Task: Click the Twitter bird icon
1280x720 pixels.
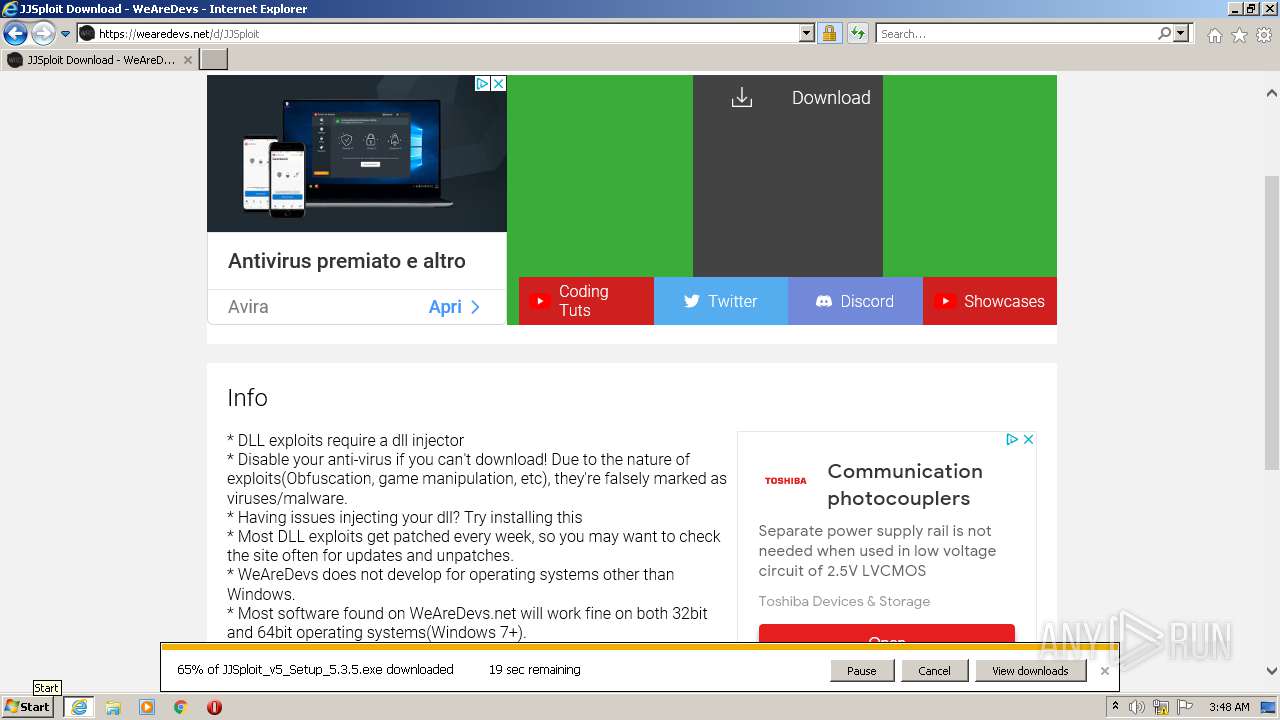Action: click(691, 301)
